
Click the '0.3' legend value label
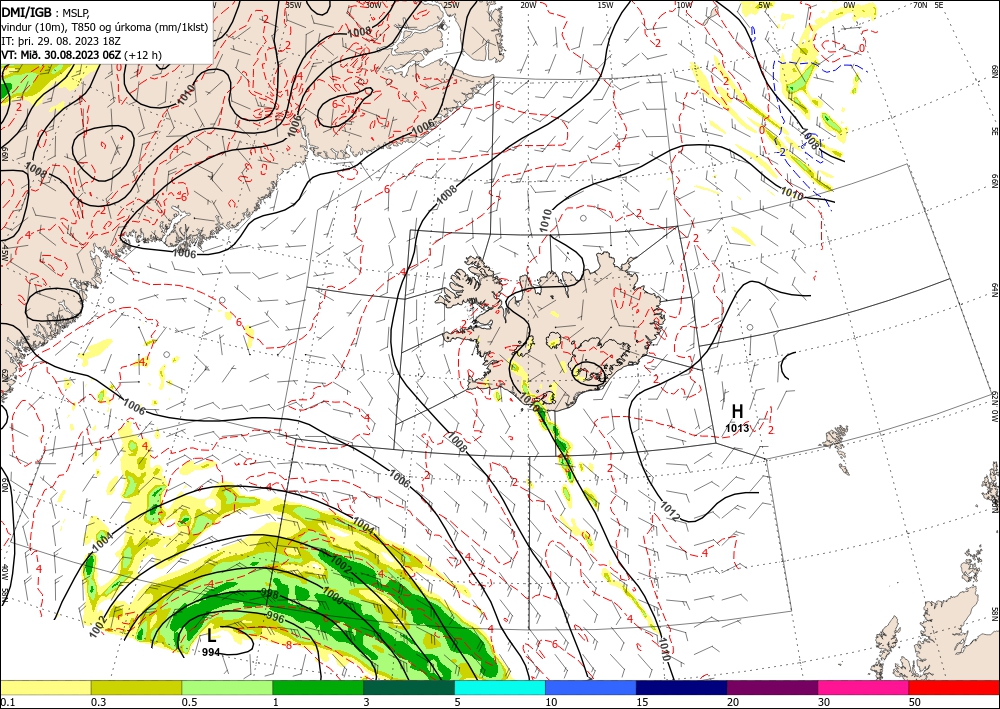[x=98, y=702]
